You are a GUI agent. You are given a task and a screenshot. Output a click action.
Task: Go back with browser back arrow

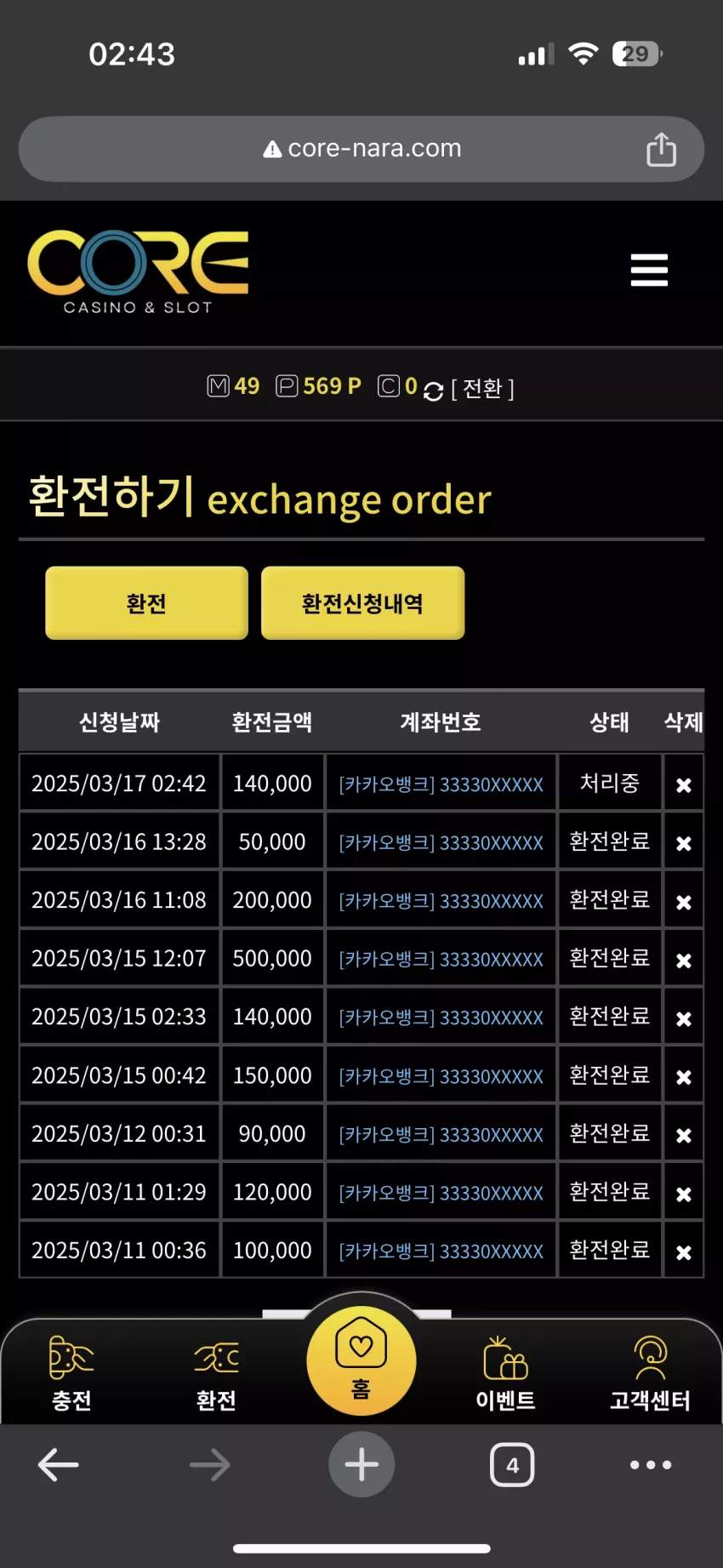[x=59, y=1464]
